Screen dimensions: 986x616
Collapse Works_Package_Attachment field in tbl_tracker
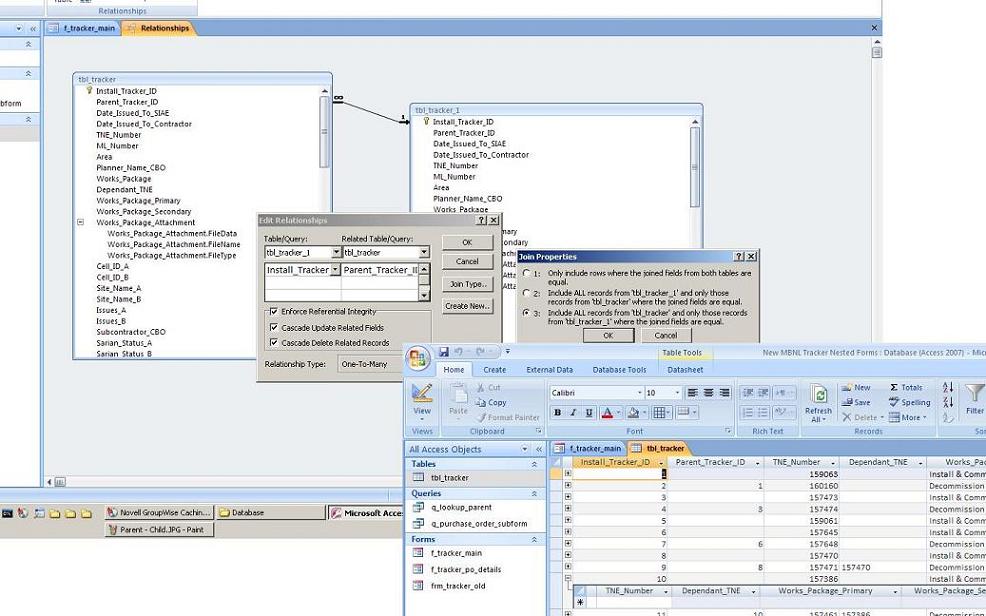pyautogui.click(x=80, y=222)
